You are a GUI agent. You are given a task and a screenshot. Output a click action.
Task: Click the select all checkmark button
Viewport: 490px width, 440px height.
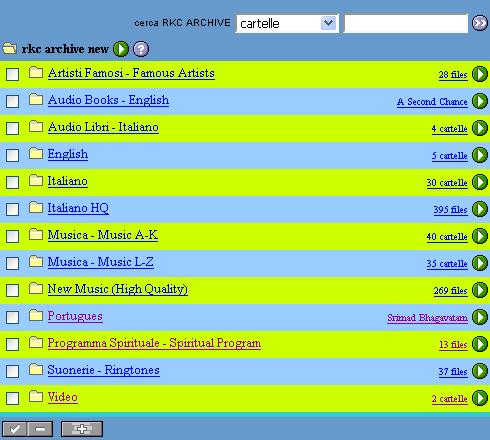15,429
